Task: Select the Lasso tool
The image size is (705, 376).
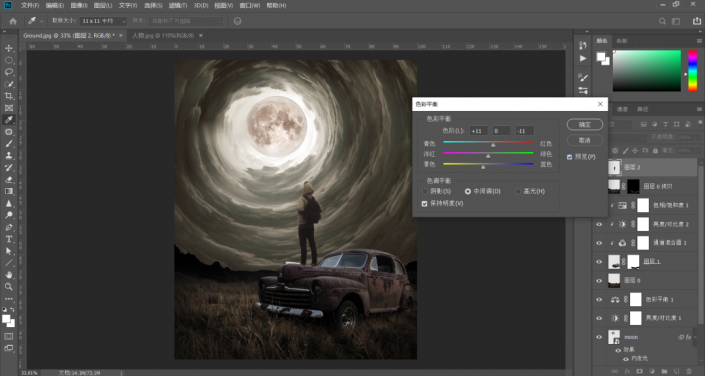Action: [9, 72]
